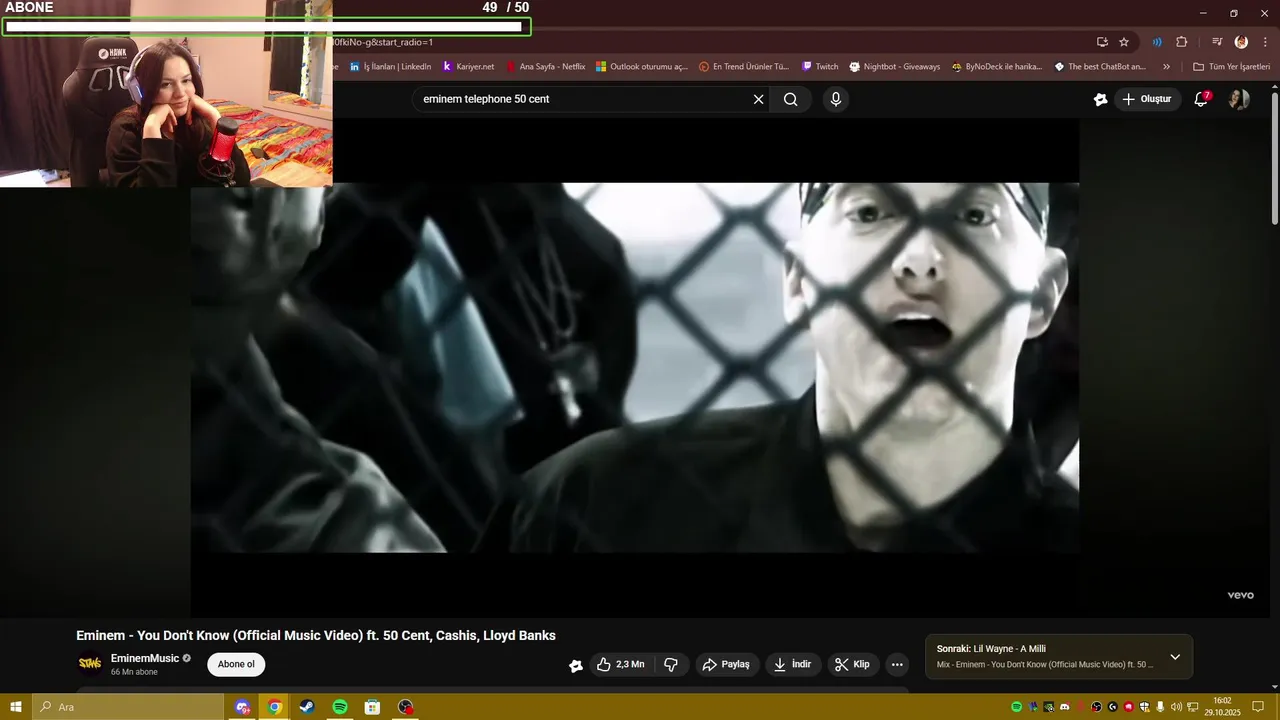Click the page vertical scrollbar

pyautogui.click(x=1274, y=156)
